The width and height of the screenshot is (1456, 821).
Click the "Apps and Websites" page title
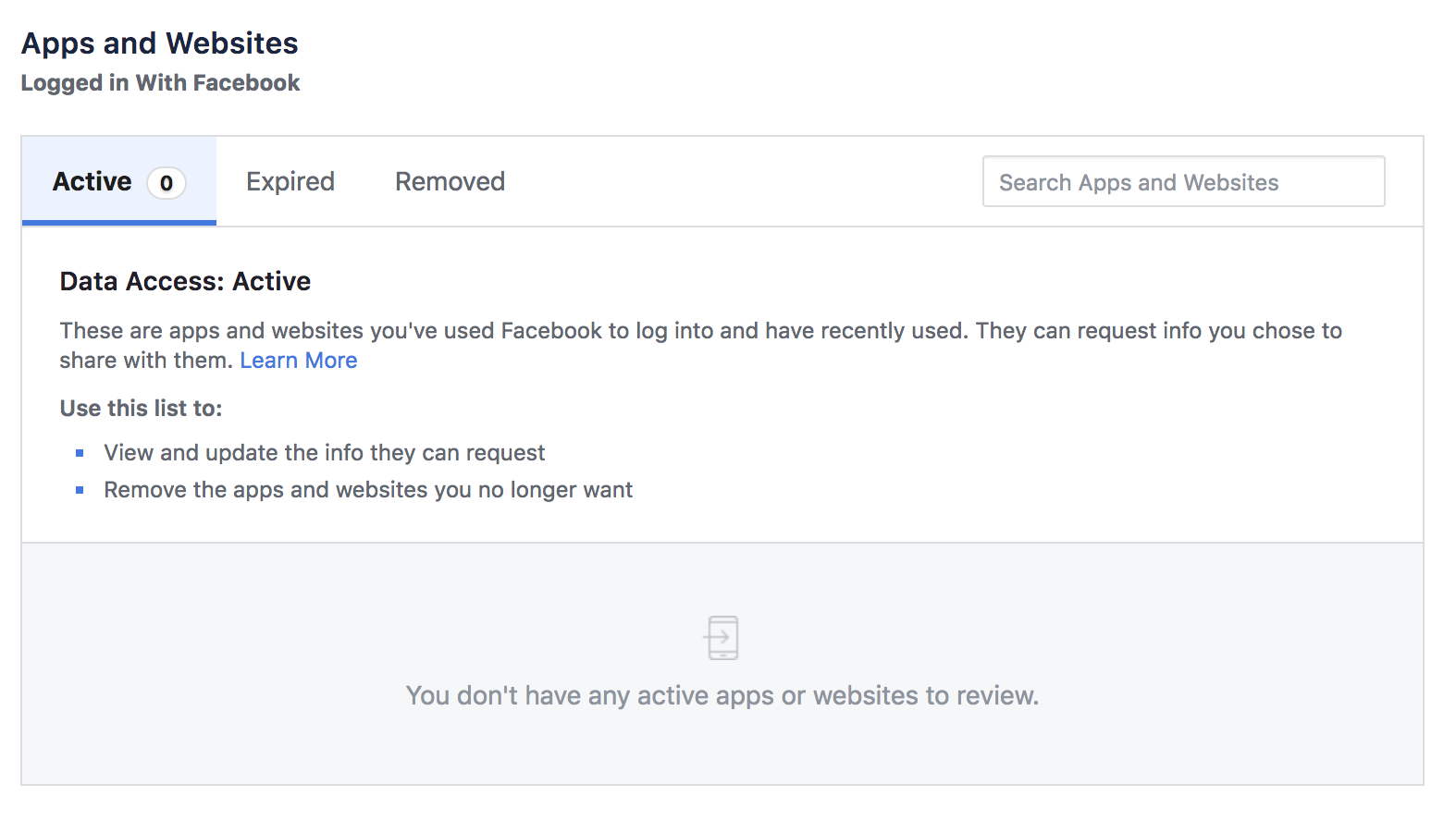159,43
